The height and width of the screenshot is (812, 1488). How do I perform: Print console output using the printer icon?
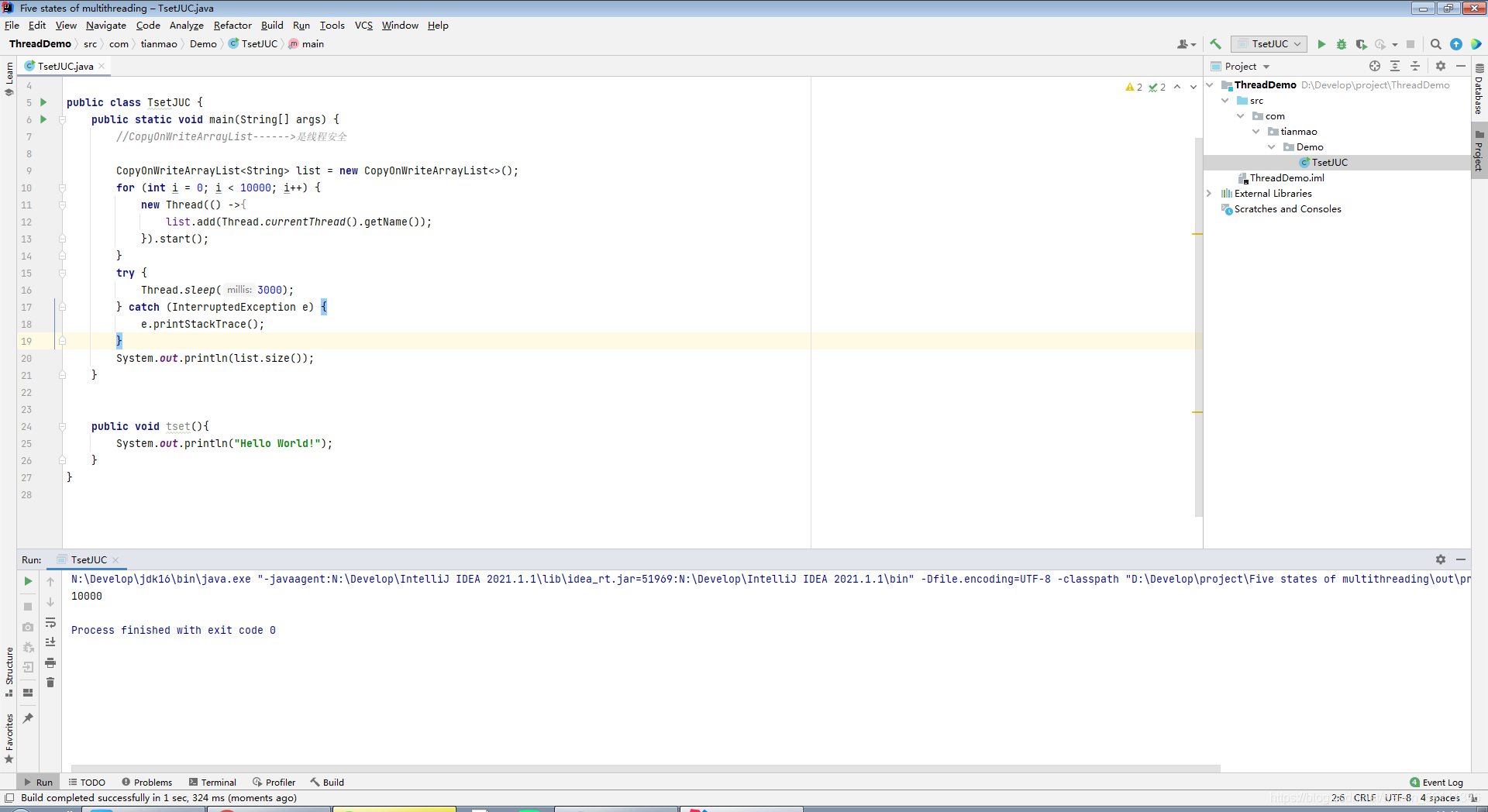coord(50,662)
